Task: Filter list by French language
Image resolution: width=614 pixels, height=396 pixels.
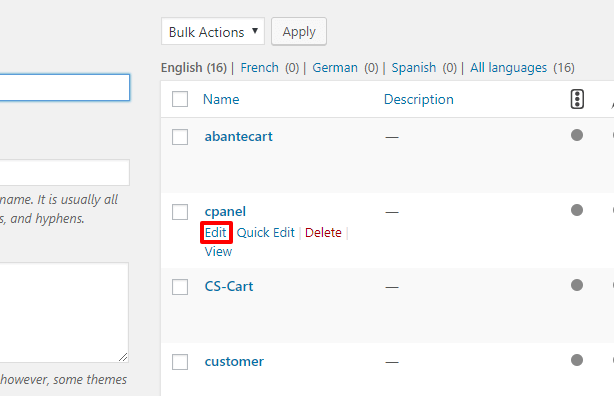Action: tap(259, 68)
